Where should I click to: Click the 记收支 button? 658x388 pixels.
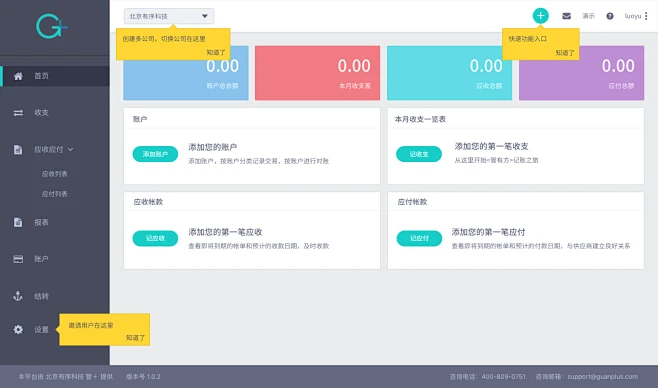pos(419,154)
